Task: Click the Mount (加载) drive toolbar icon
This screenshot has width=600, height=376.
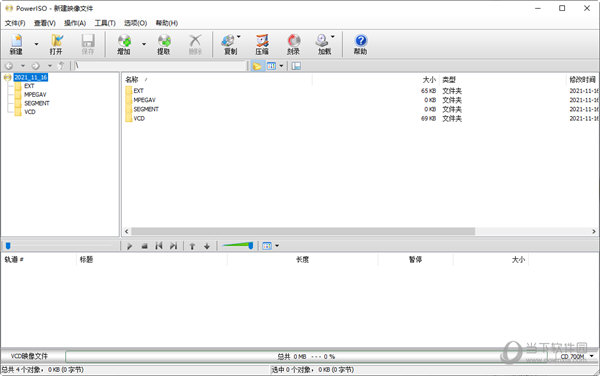Action: [324, 44]
